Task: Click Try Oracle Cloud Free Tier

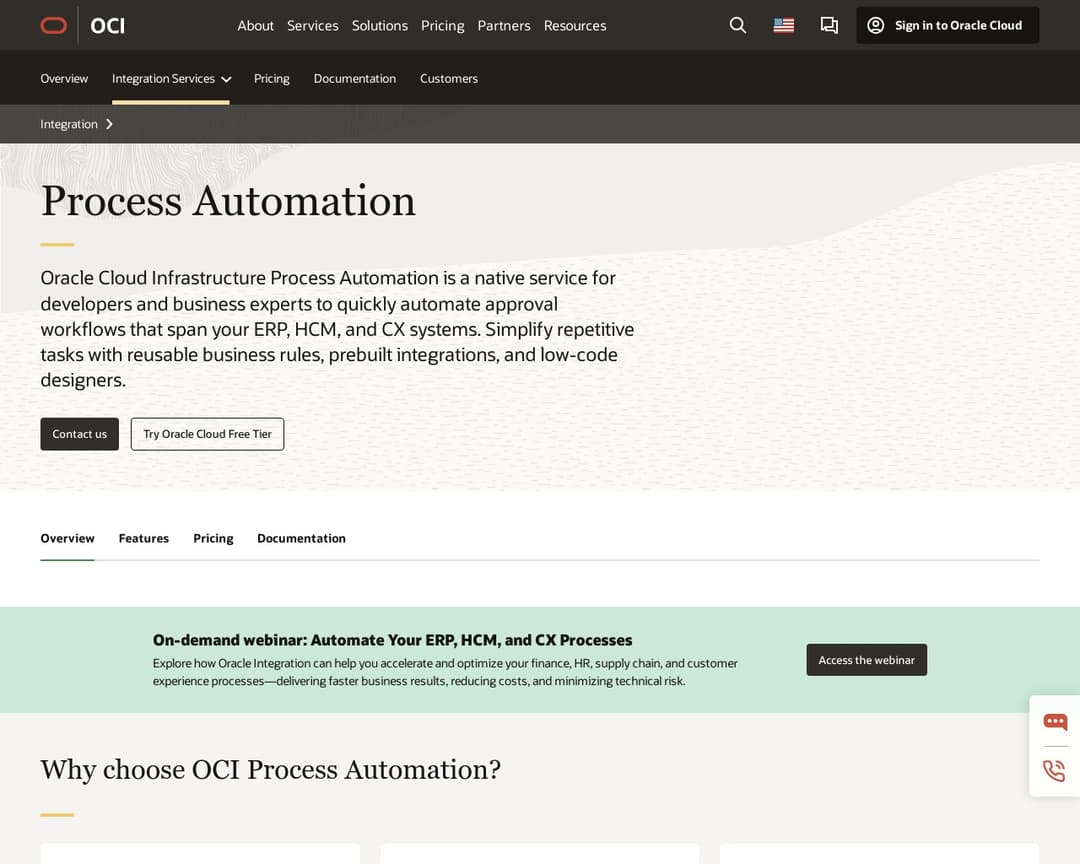Action: (x=207, y=434)
